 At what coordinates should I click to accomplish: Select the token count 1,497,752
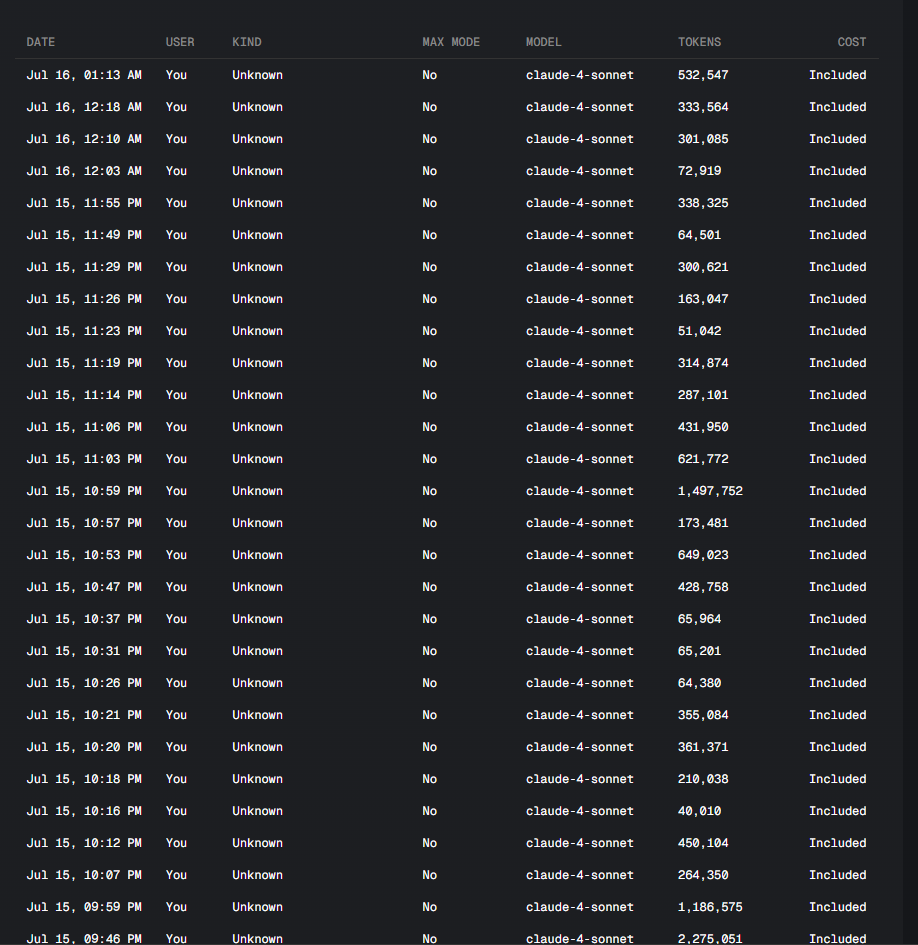coord(710,491)
